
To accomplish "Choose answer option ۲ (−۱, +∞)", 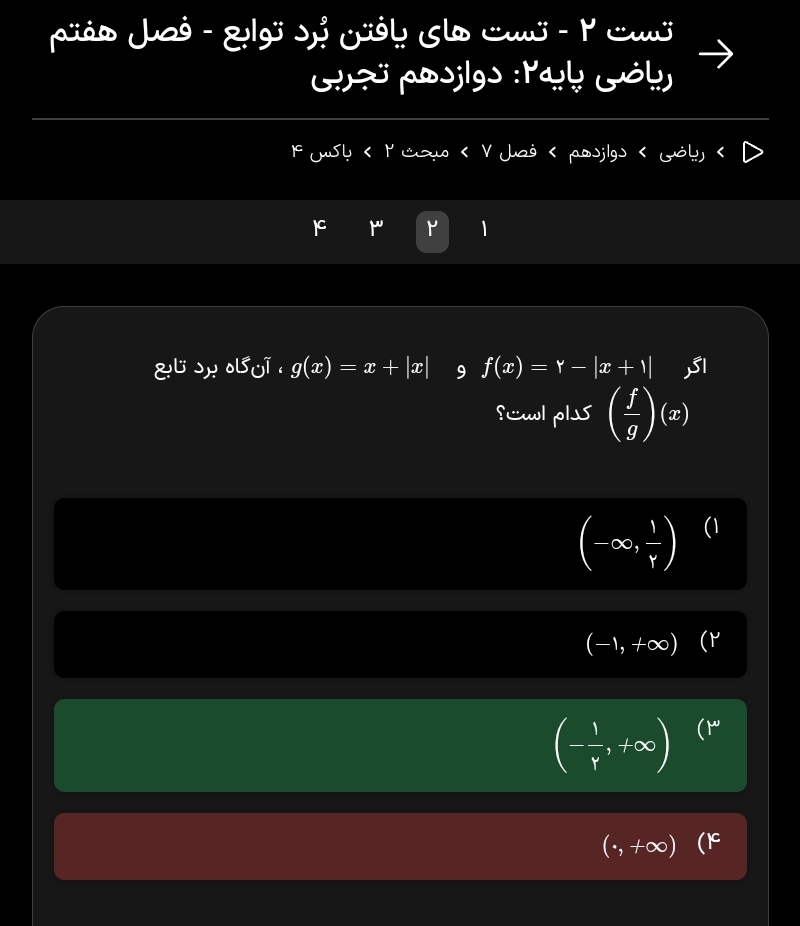I will pyautogui.click(x=400, y=644).
